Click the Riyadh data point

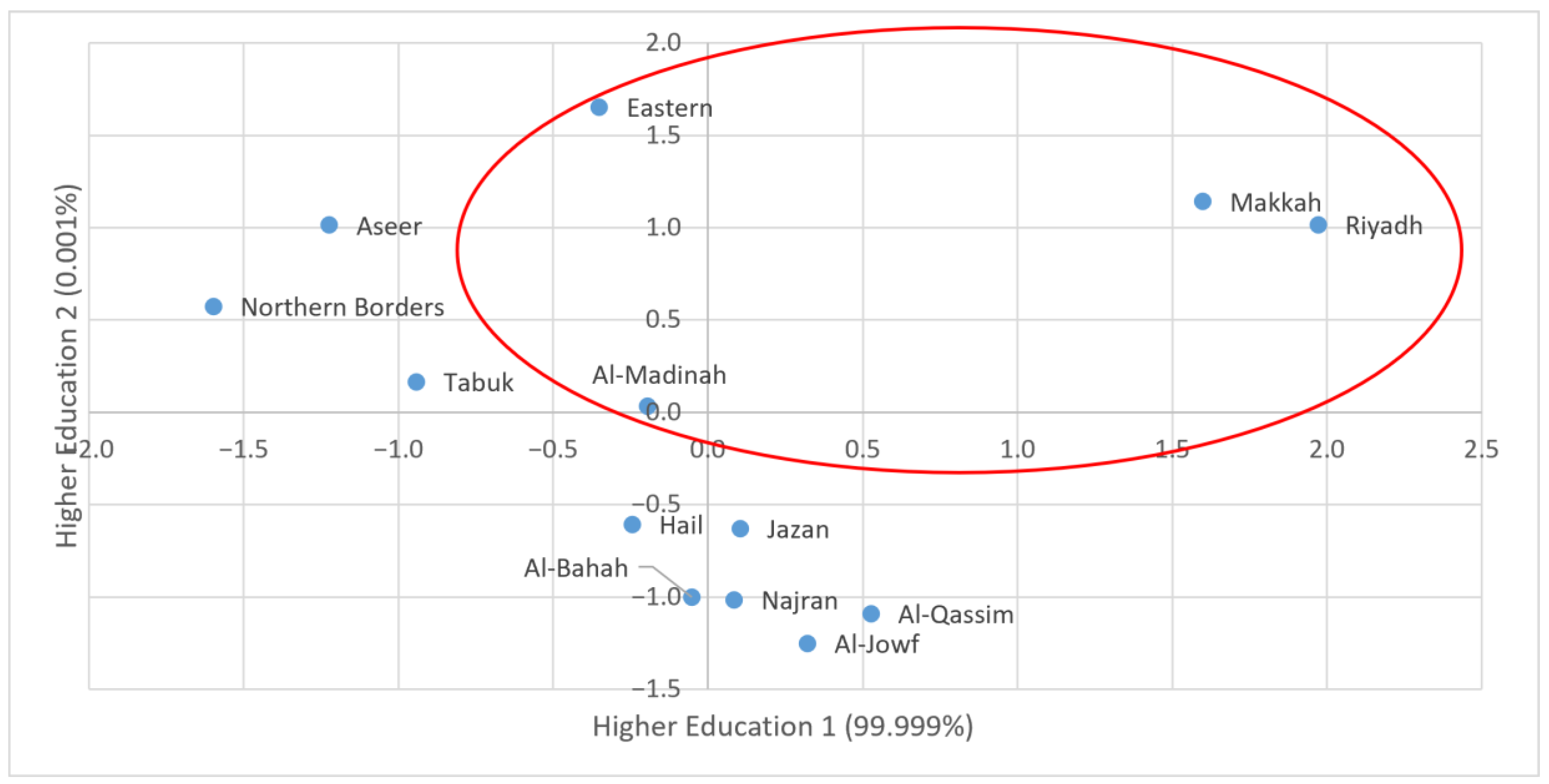coord(1318,225)
